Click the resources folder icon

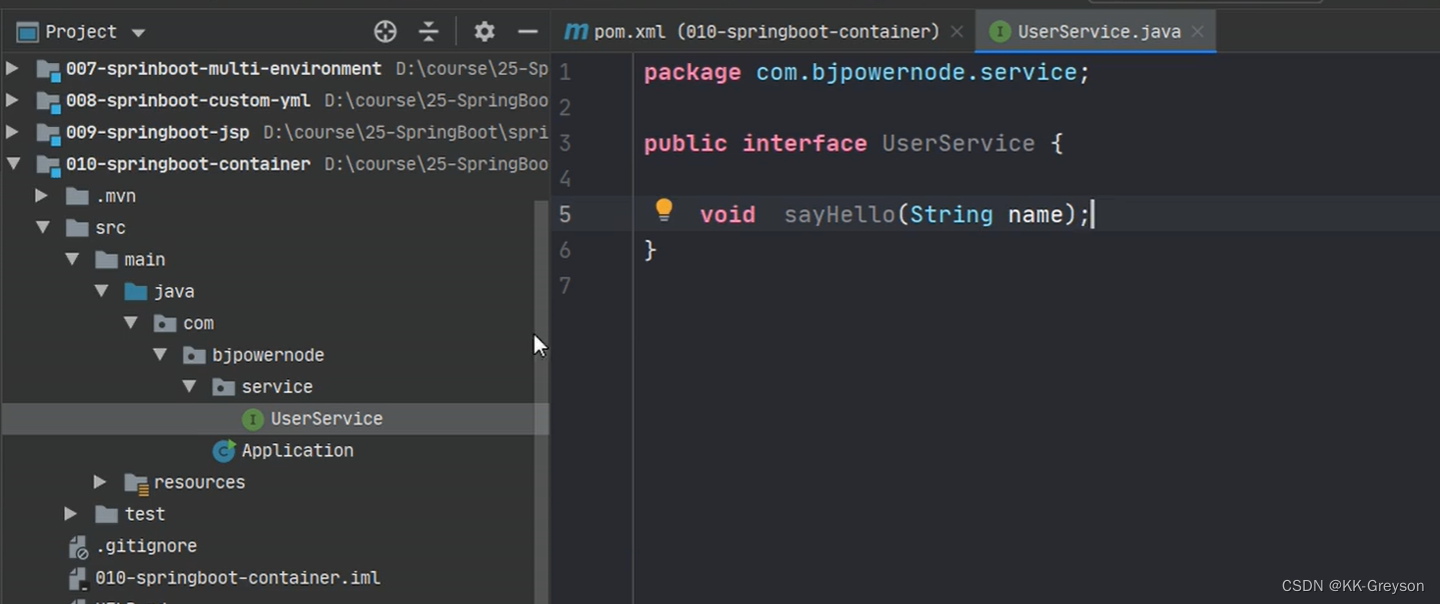136,483
